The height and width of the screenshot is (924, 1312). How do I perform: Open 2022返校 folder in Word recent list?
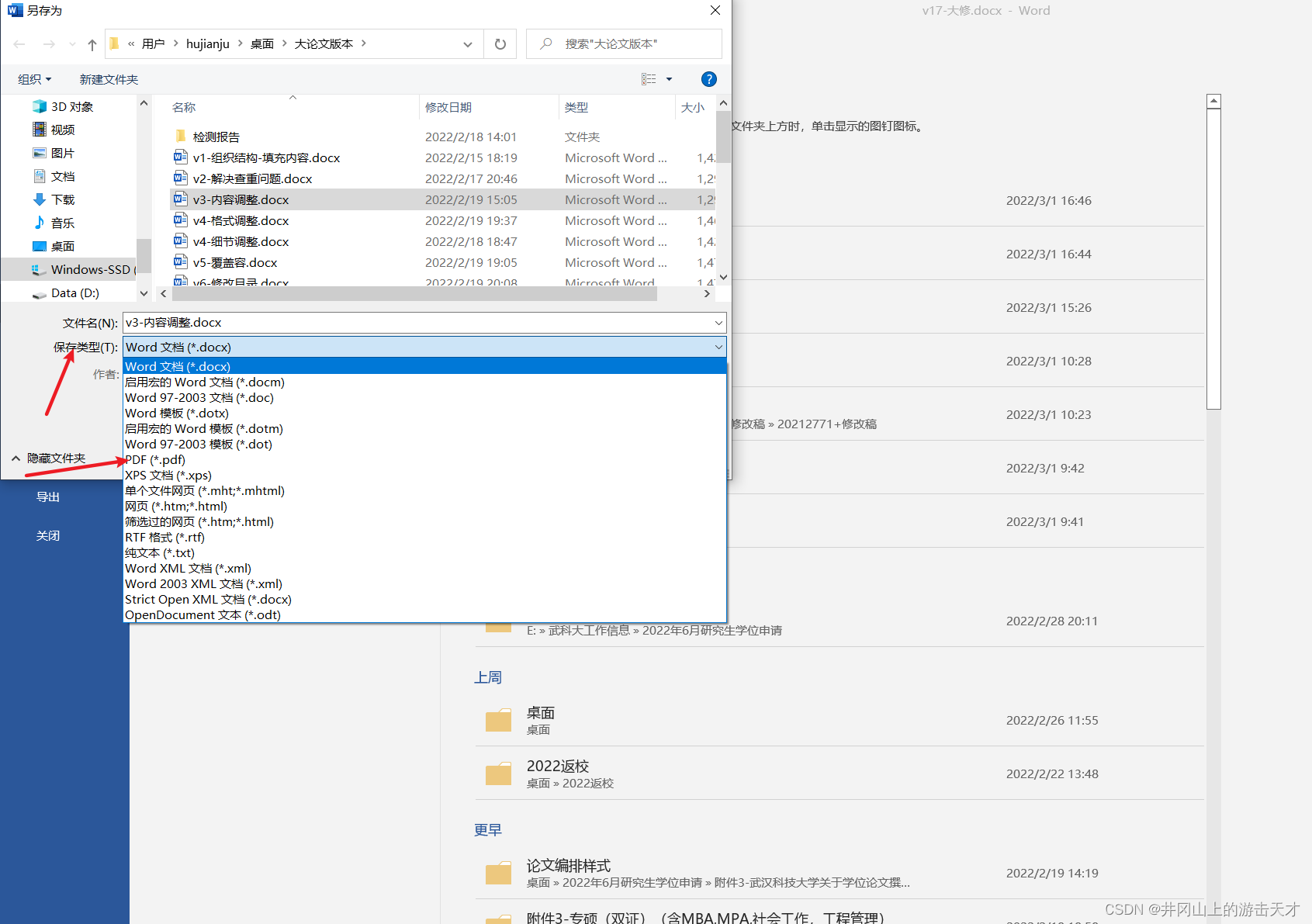(x=839, y=773)
